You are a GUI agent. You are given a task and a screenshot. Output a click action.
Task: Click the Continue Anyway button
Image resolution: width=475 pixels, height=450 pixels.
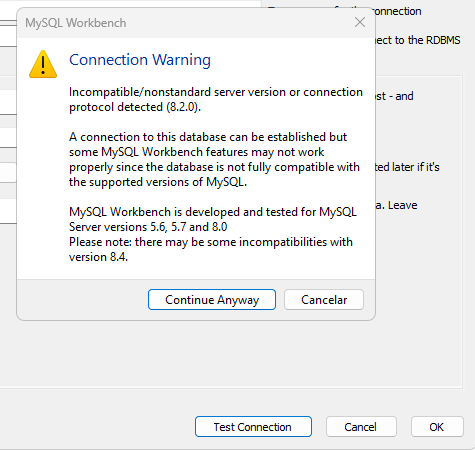point(212,299)
